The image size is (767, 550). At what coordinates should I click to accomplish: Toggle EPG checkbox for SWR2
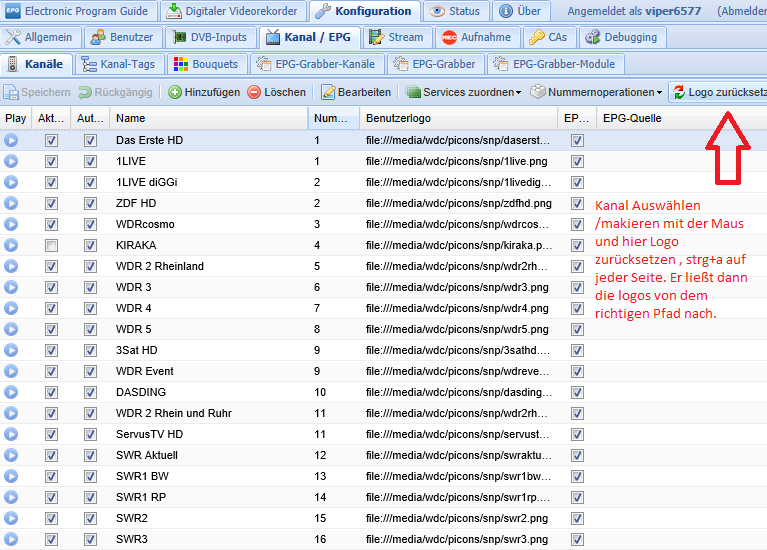pos(577,518)
